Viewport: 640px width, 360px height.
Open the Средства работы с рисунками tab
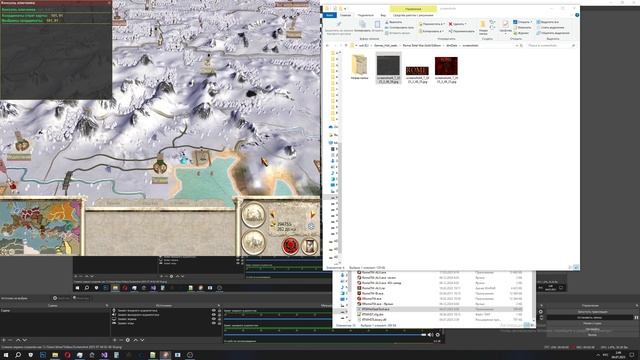(413, 15)
